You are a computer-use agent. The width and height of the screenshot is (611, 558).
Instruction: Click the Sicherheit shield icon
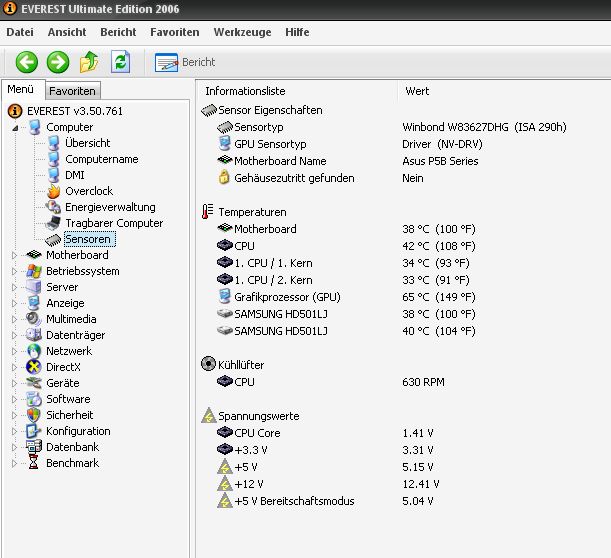pos(34,415)
